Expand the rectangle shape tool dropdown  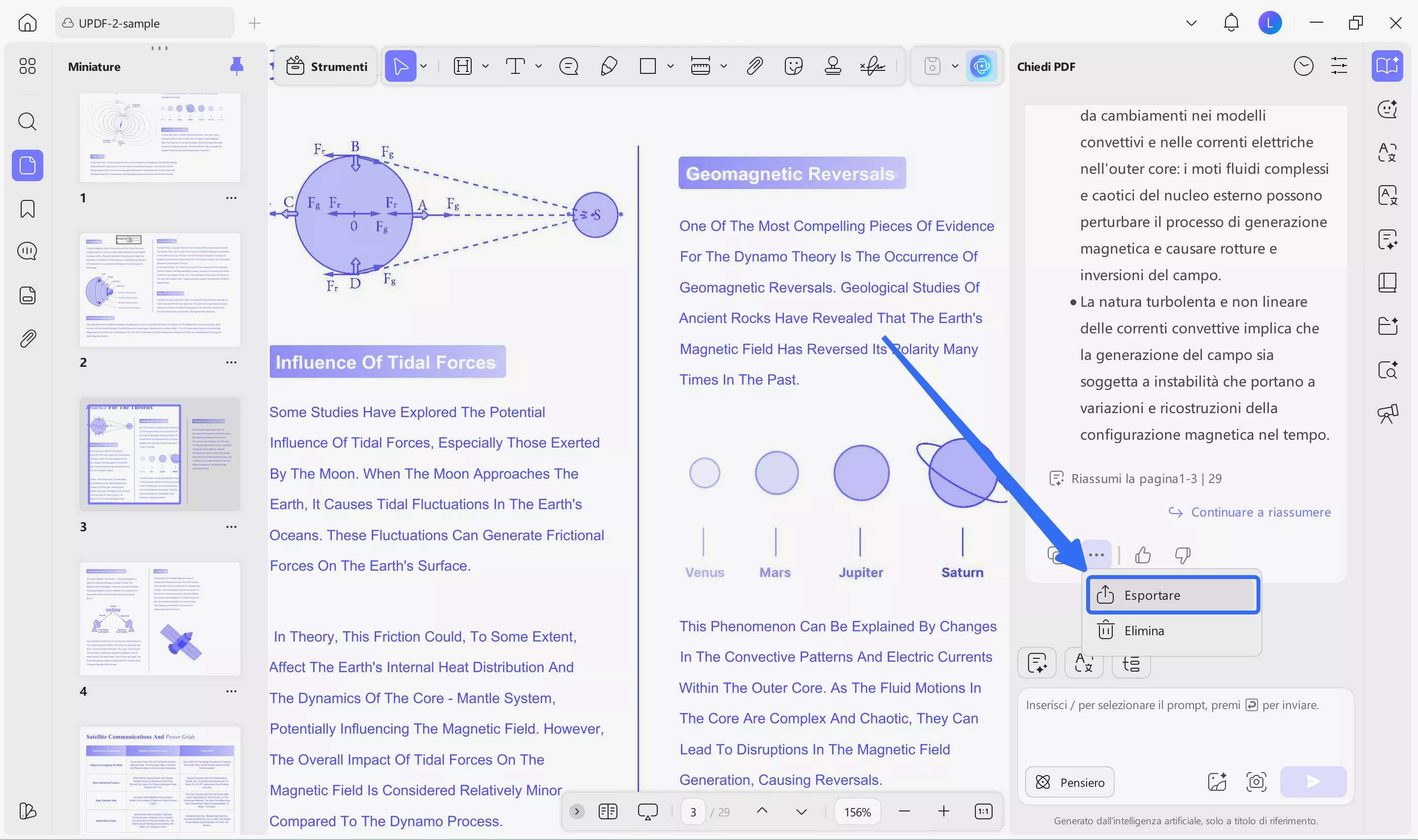click(671, 66)
